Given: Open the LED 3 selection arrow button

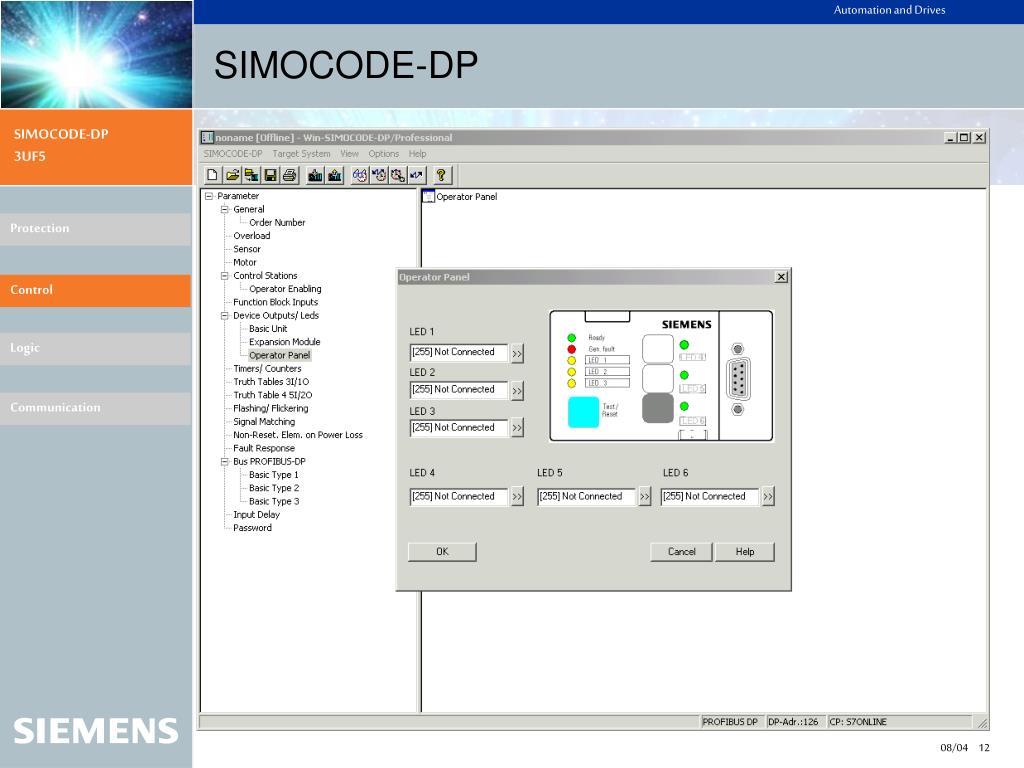Looking at the screenshot, I should [517, 428].
